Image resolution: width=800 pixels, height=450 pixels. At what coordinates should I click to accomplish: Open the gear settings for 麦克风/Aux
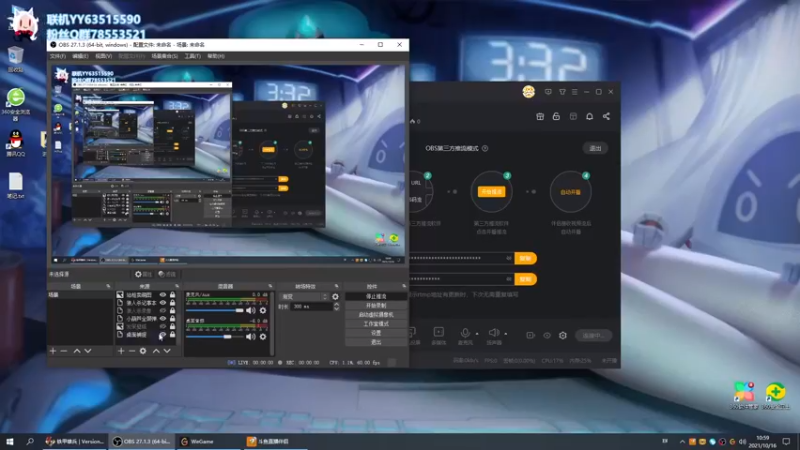[263, 310]
